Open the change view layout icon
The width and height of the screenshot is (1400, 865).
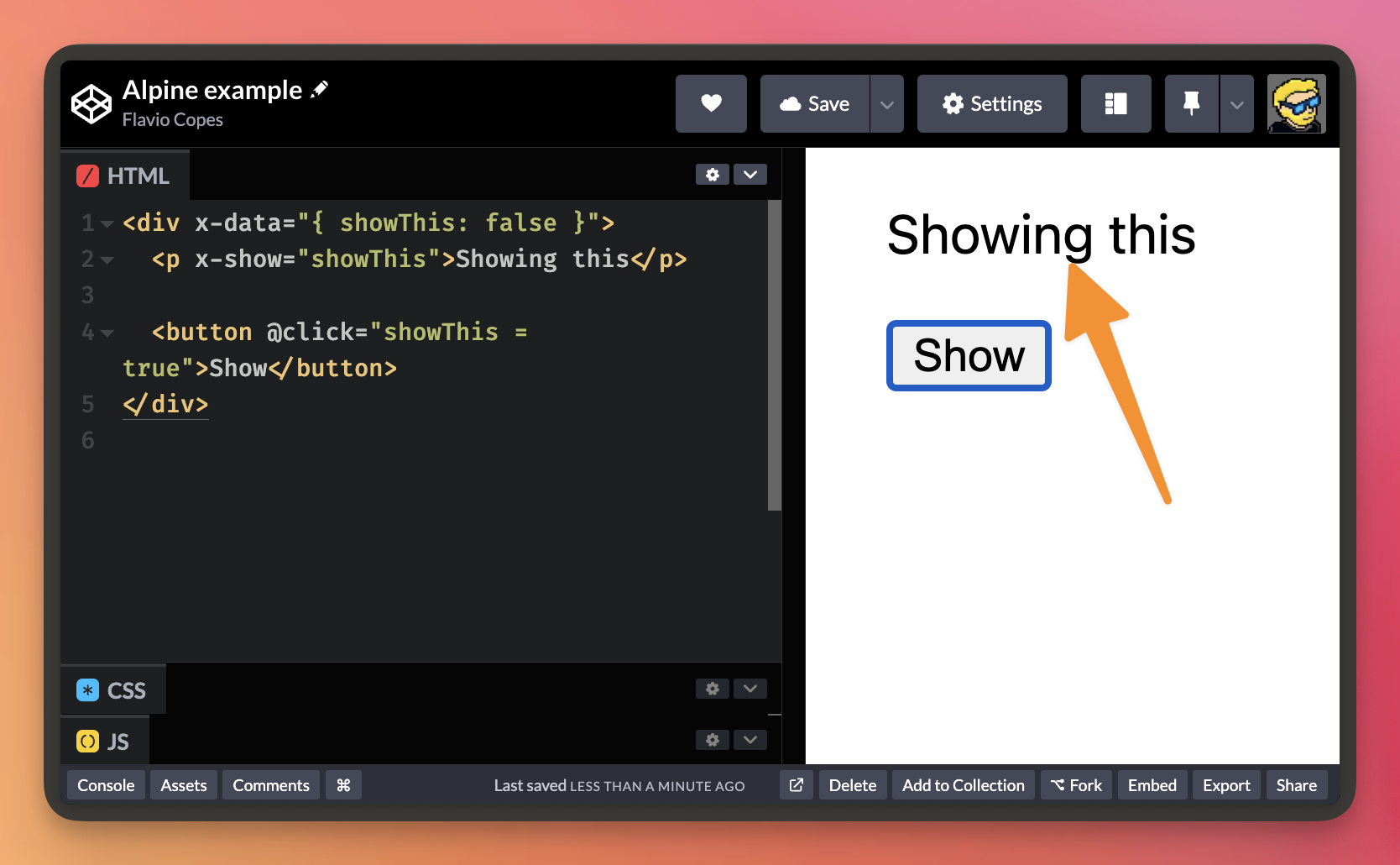(x=1115, y=103)
